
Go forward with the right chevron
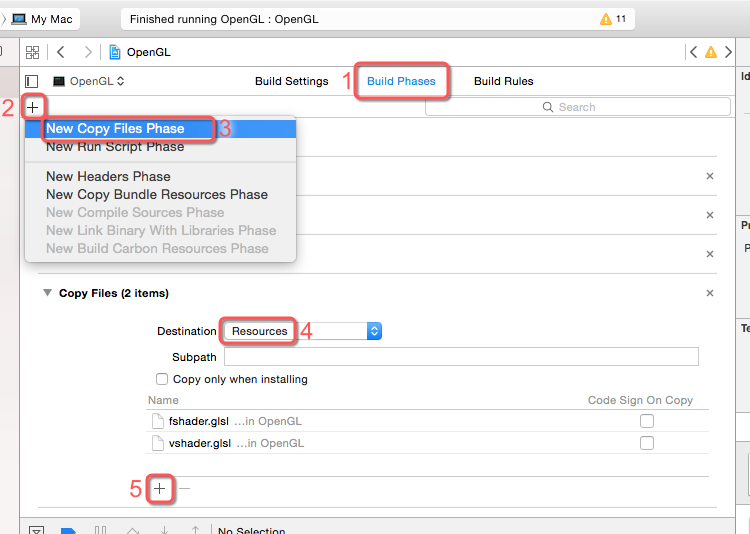88,52
